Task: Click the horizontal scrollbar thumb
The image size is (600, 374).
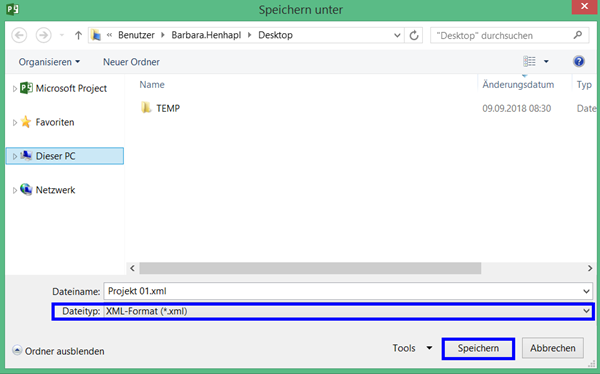Action: click(x=310, y=268)
